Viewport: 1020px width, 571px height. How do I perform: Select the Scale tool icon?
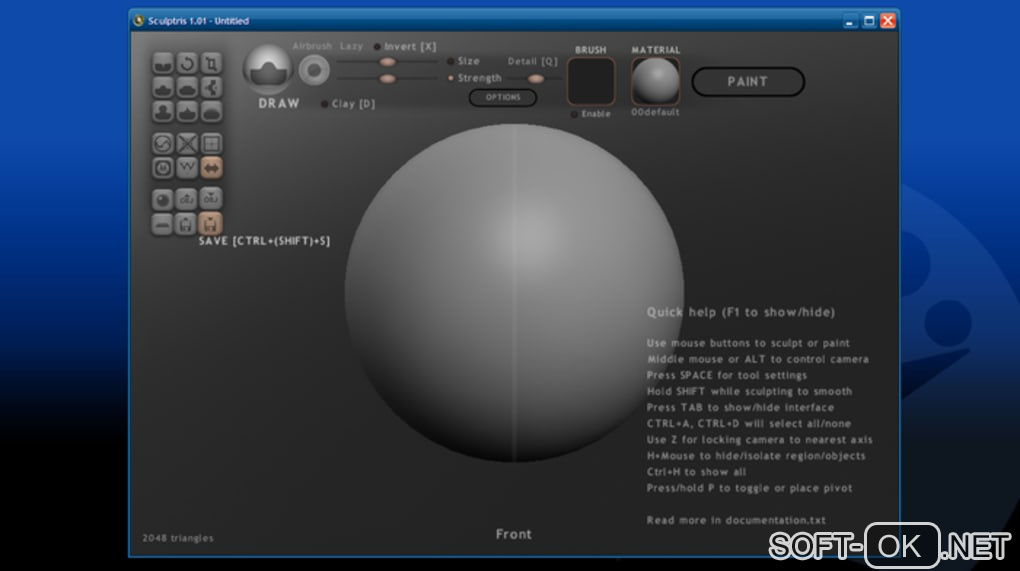[x=211, y=64]
